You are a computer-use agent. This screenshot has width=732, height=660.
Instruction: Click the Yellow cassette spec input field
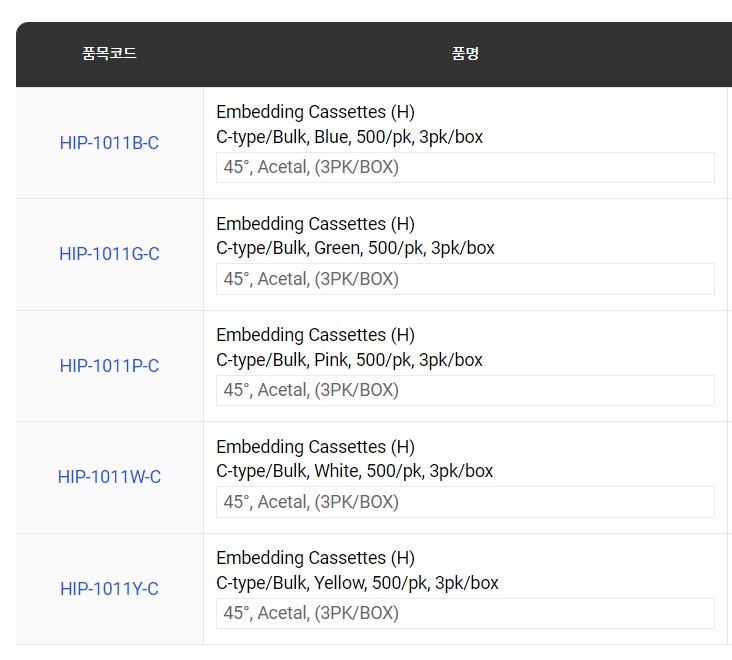click(465, 613)
